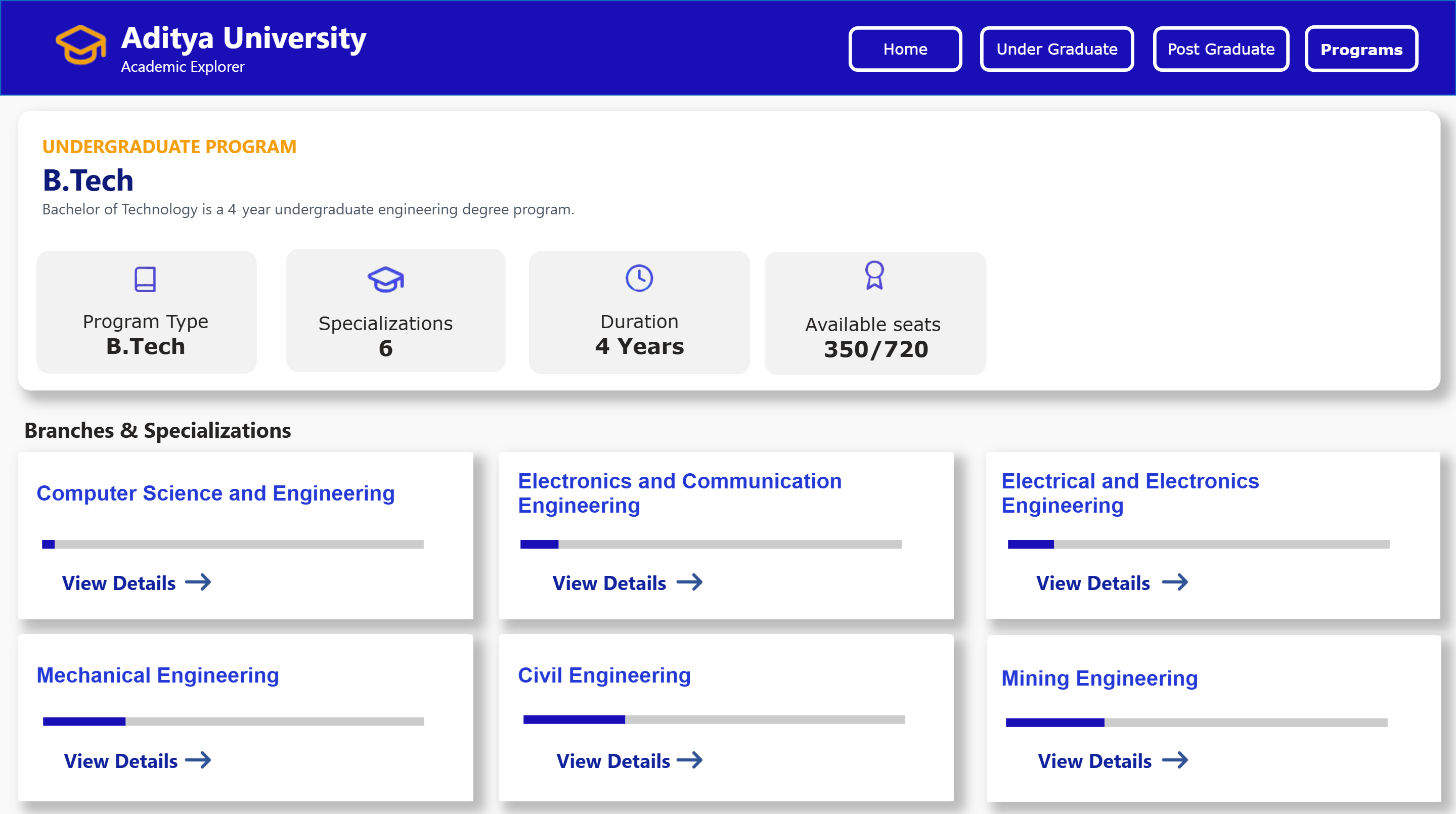Click the clock icon above Duration
The image size is (1456, 814).
(x=639, y=278)
